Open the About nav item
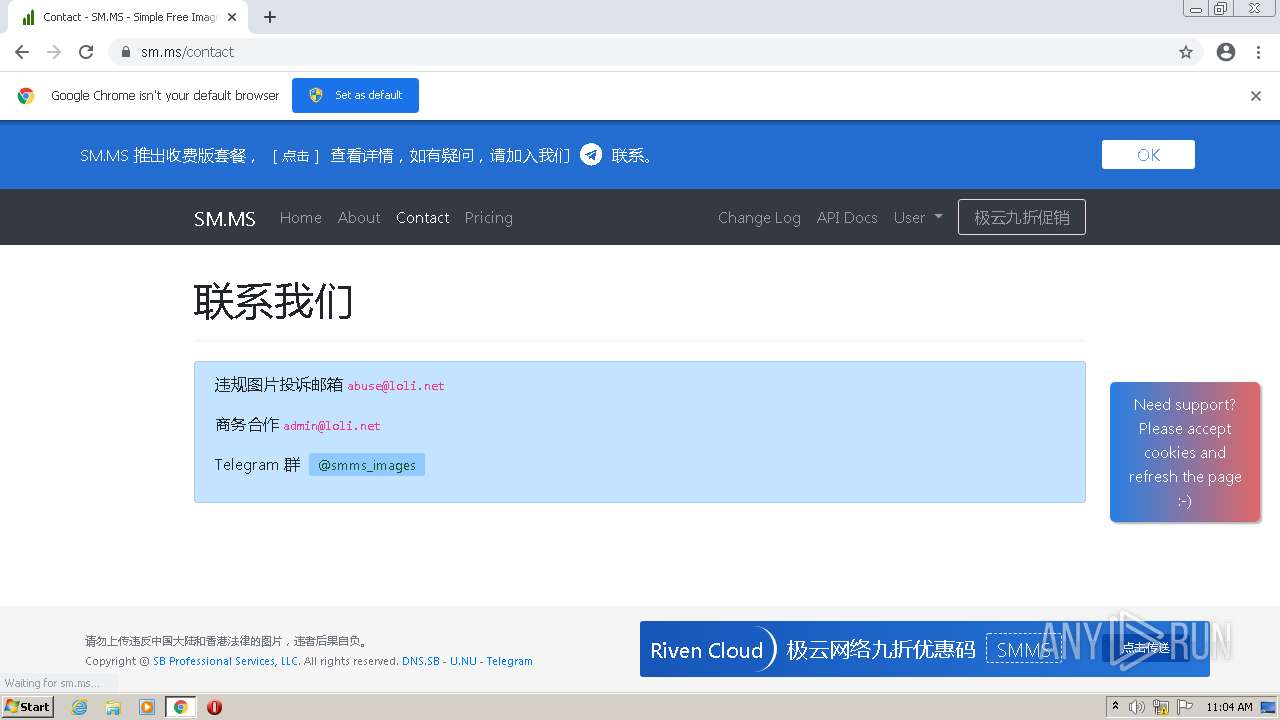This screenshot has height=720, width=1280. 359,218
